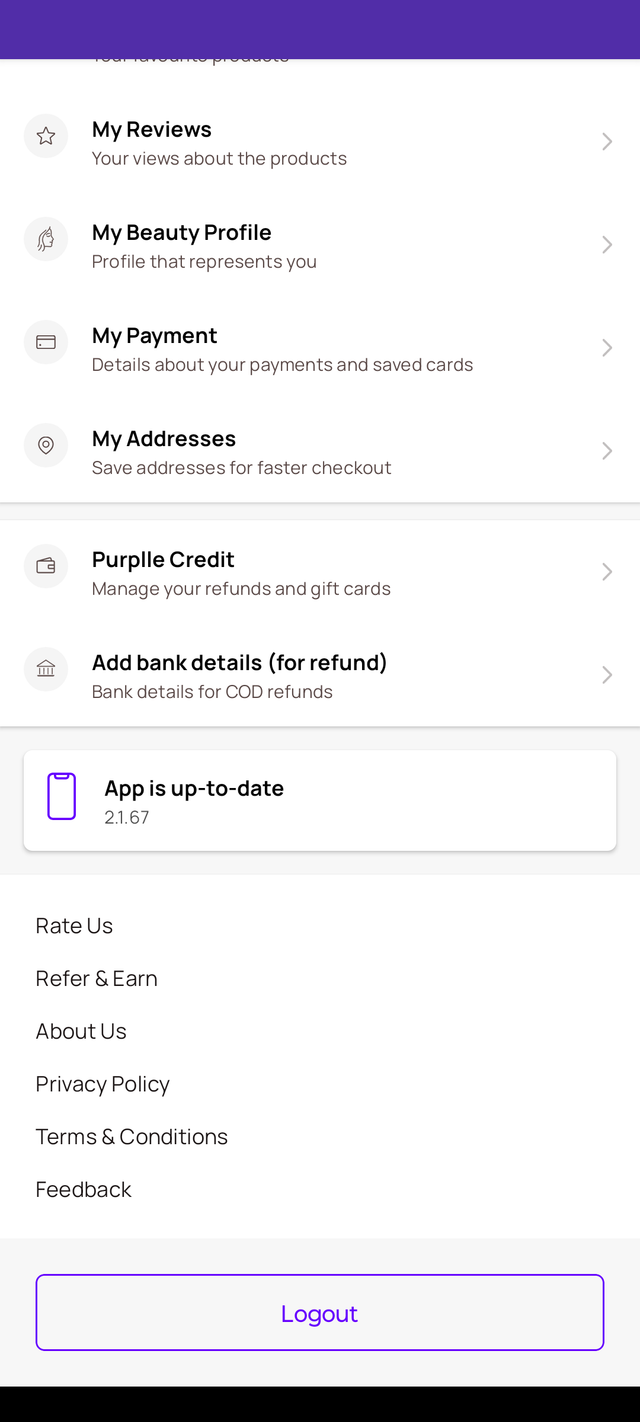
Task: Tap the face icon for My Beauty Profile
Action: [46, 239]
